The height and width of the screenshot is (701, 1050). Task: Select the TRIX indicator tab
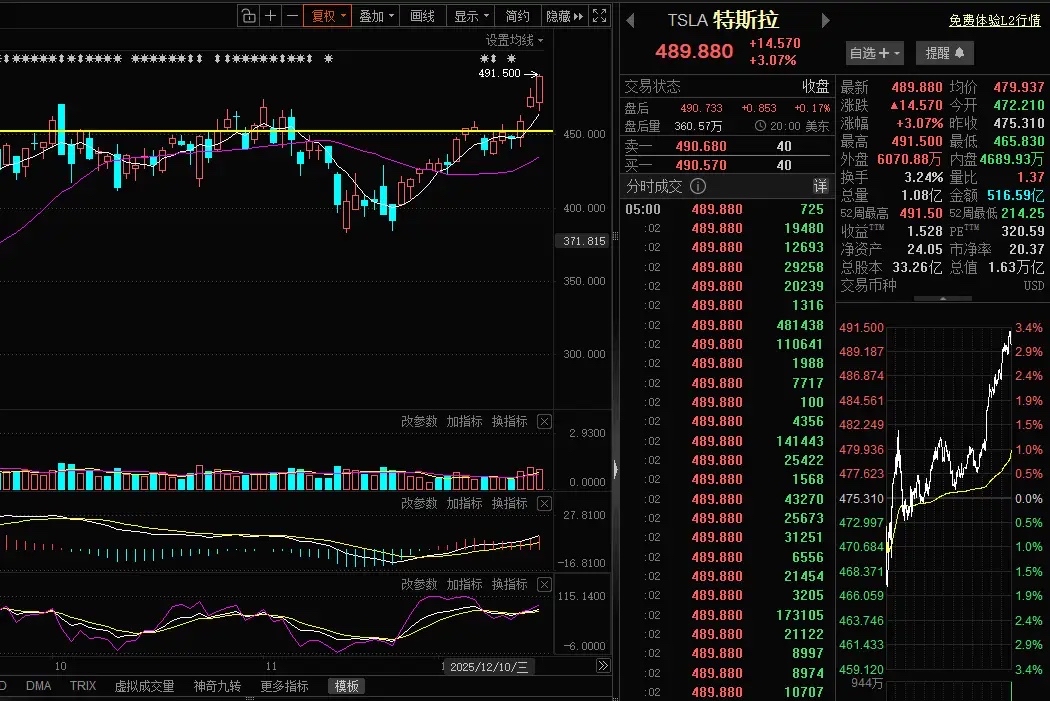click(83, 686)
